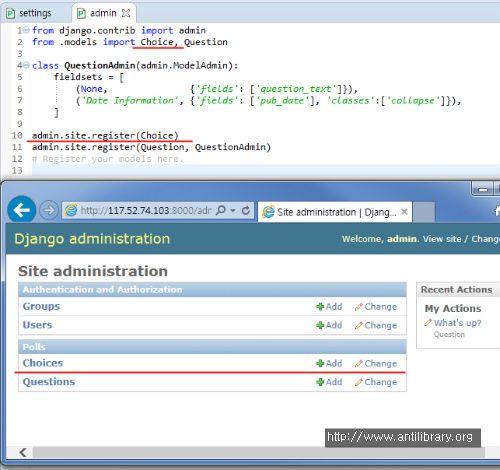This screenshot has width=500, height=470.
Task: Click the '# Register your models here.' comment
Action: [108, 159]
